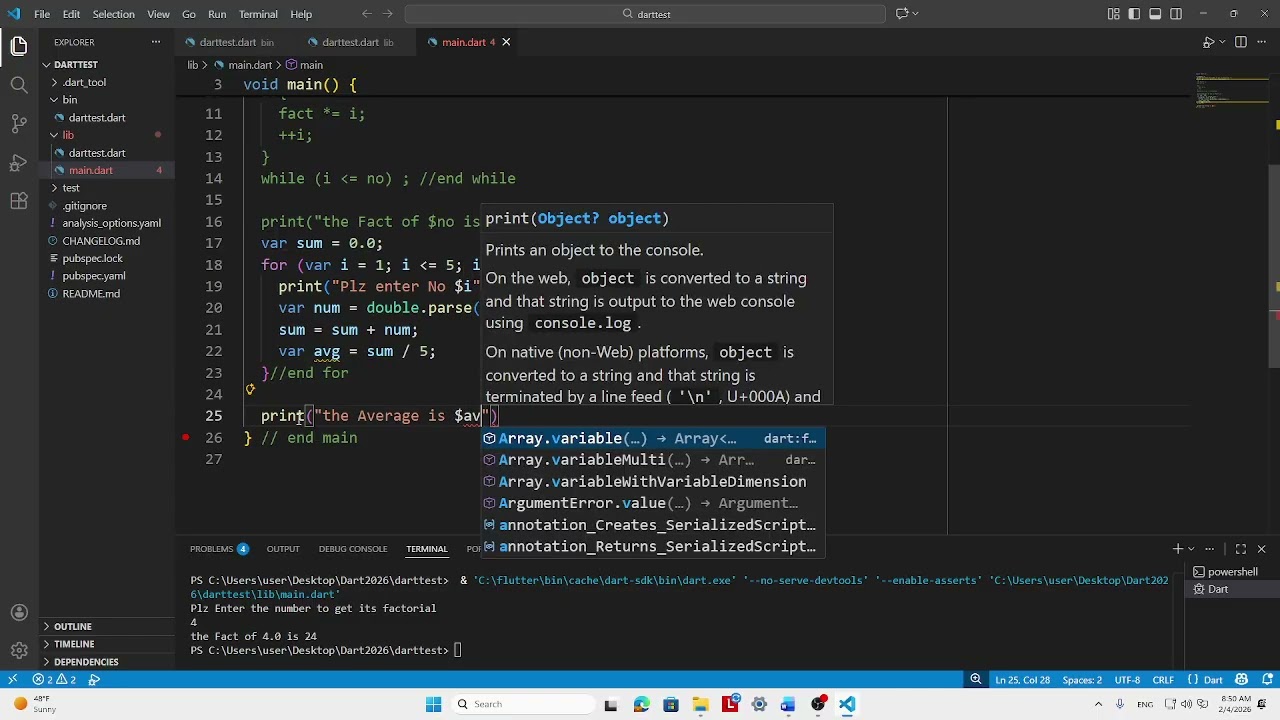Switch to the darttest.dart lib editor tab

coord(358,42)
